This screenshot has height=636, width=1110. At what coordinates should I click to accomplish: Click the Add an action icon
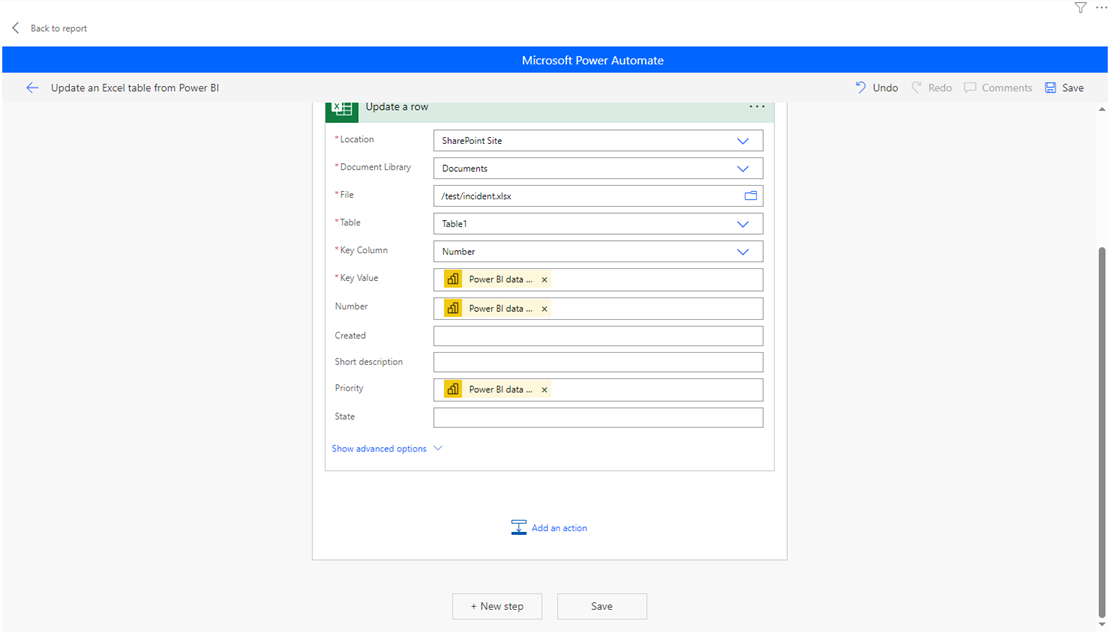pos(518,528)
